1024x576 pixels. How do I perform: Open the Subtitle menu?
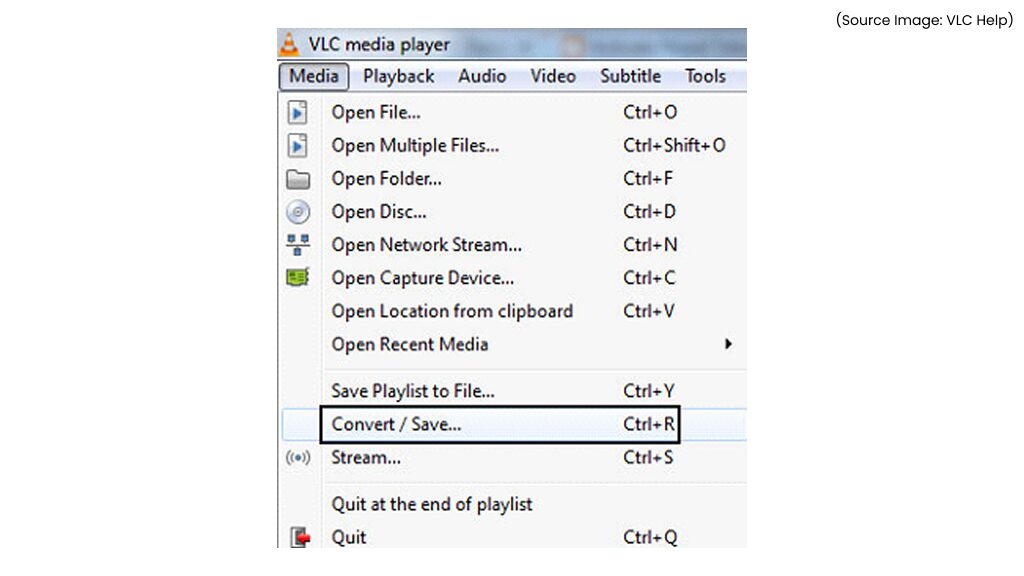[x=630, y=76]
